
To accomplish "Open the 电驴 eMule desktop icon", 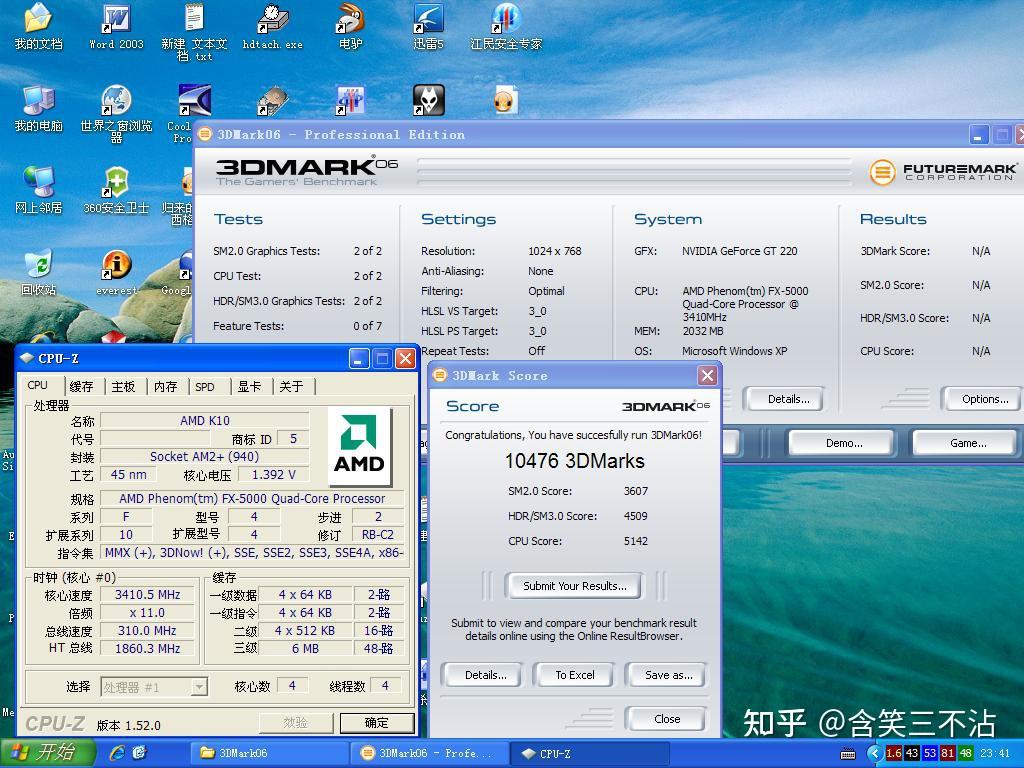I will click(x=348, y=22).
